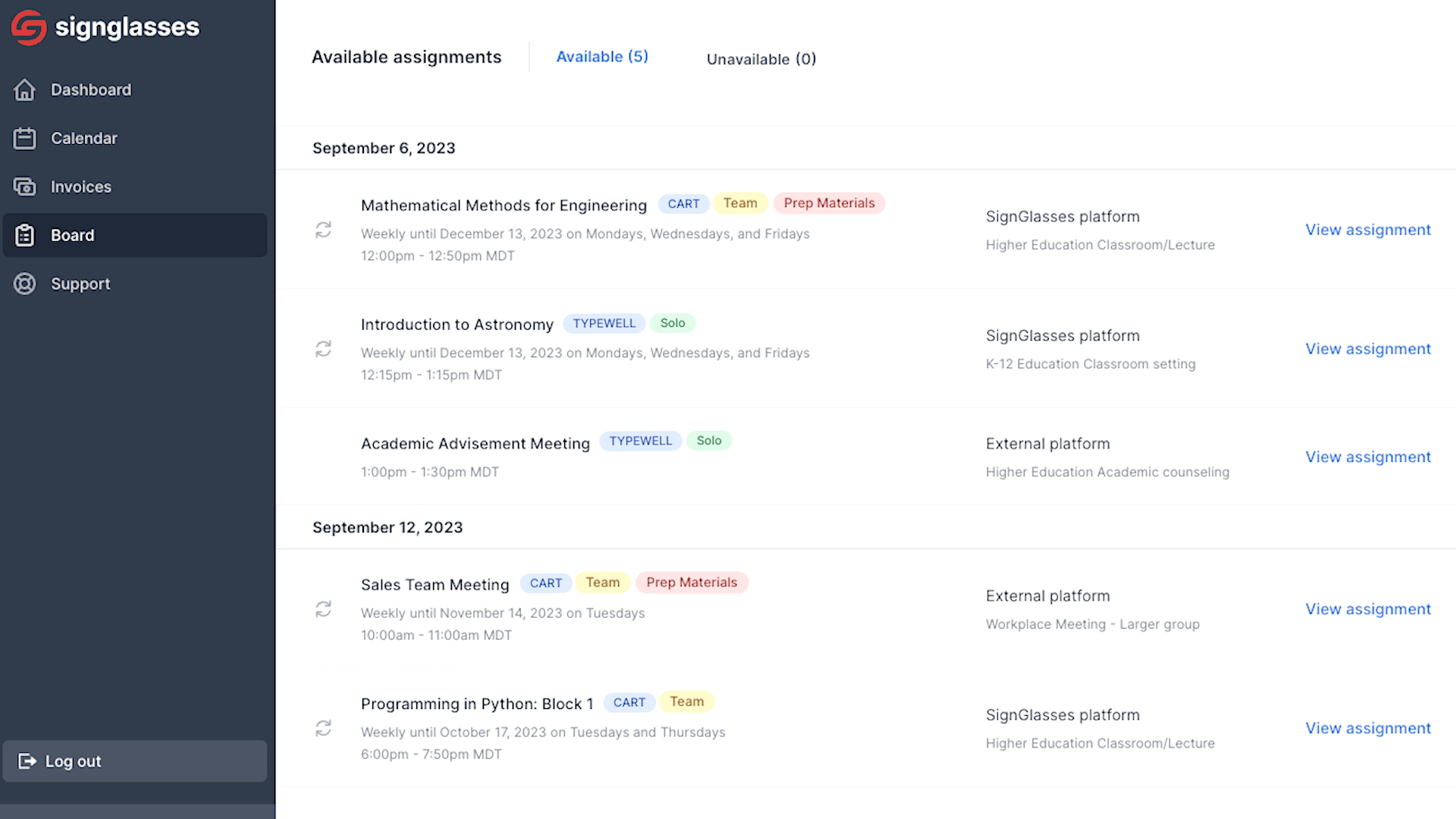Click the Log out arrow icon
The height and width of the screenshot is (819, 1456).
27,761
